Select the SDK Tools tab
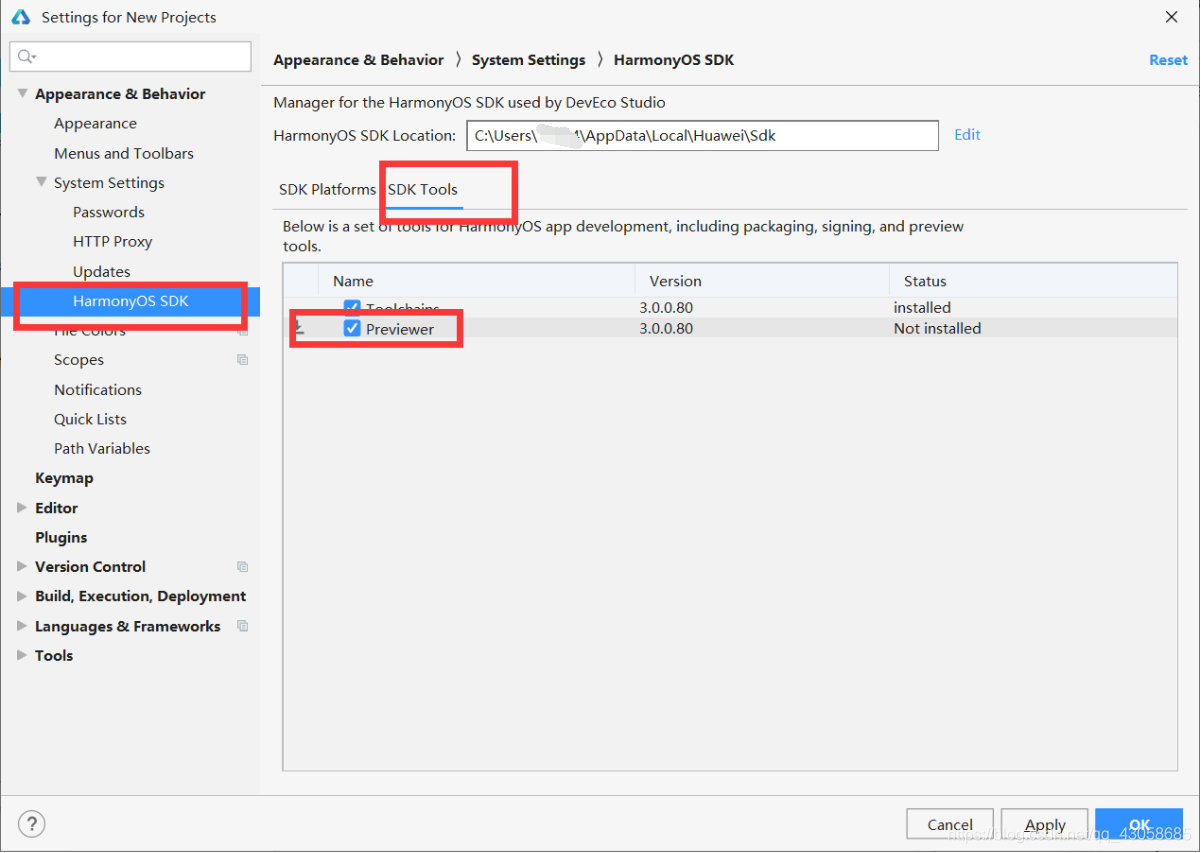Image resolution: width=1201 pixels, height=853 pixels. click(423, 189)
